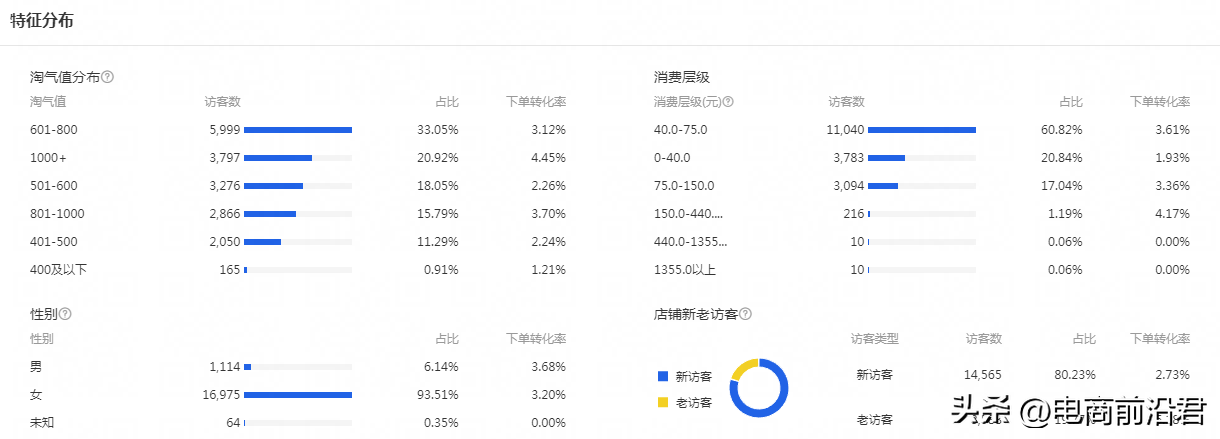Screen dimensions: 1220x439
Task: Open help icon beside 性别 section title
Action: click(65, 314)
